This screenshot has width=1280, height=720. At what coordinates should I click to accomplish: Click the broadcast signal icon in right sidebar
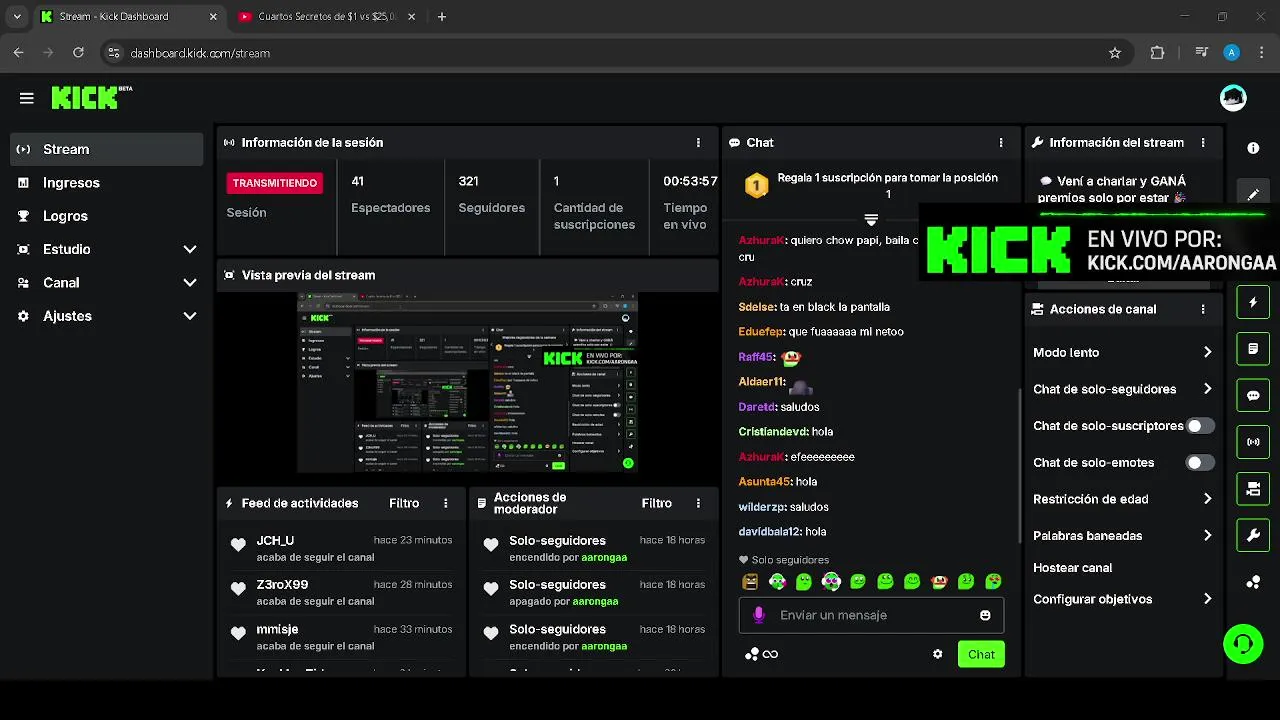click(1253, 442)
